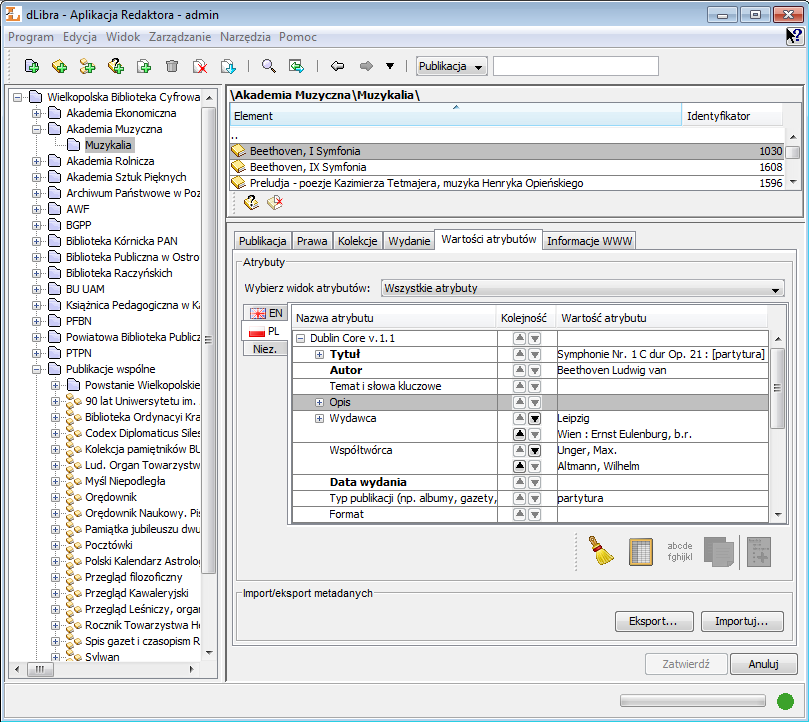Screen dimensions: 809x722
Task: Click the green arrows refresh icon
Action: pos(296,66)
